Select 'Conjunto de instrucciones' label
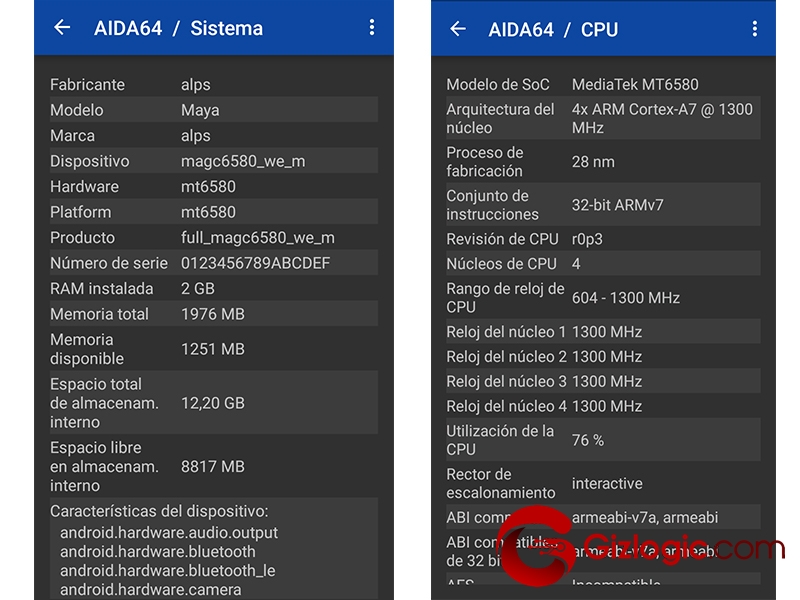The image size is (800, 600). (492, 205)
